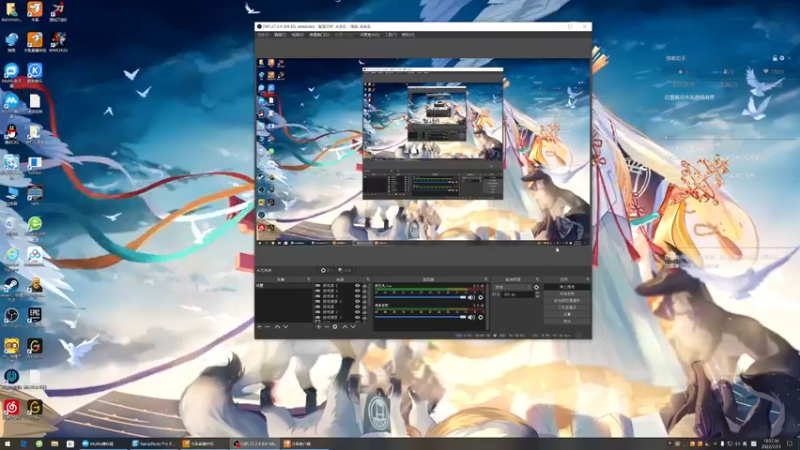The image size is (800, 450).
Task: Open transition properties gear in Scene Transitions
Action: pyautogui.click(x=536, y=287)
